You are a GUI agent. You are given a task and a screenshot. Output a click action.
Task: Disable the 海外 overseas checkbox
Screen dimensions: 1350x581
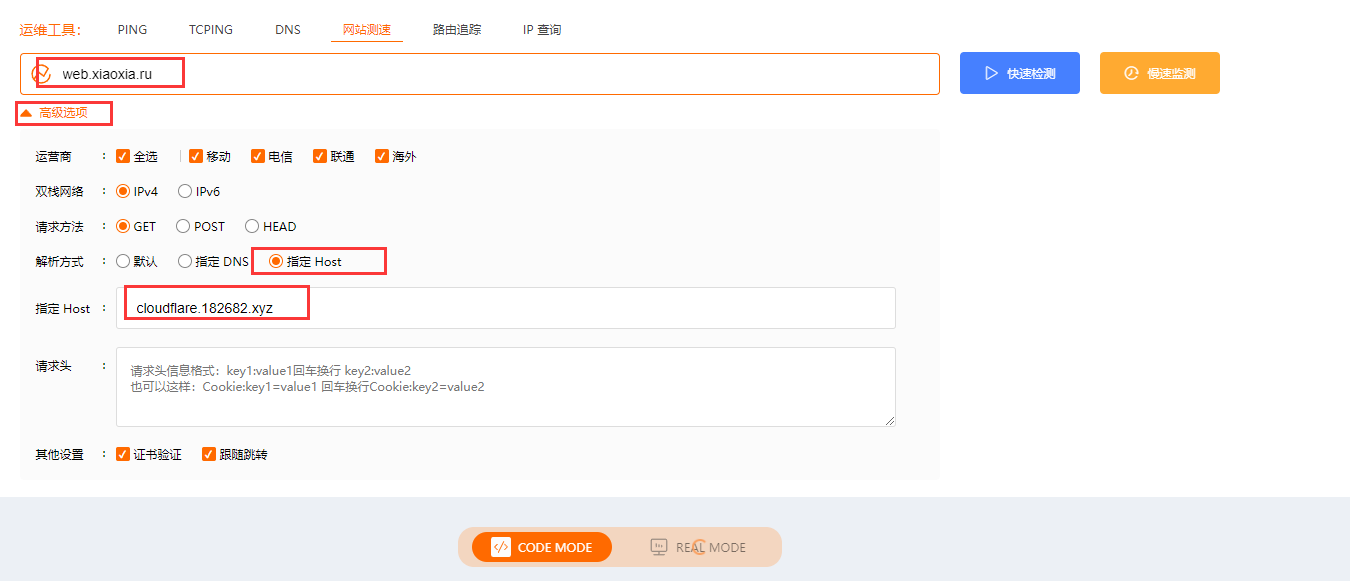click(382, 156)
